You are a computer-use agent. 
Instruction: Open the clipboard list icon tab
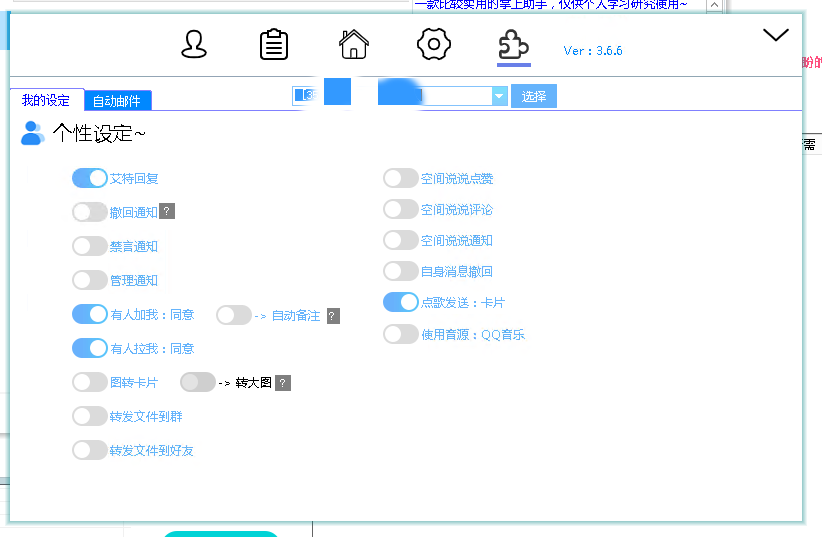[x=274, y=45]
